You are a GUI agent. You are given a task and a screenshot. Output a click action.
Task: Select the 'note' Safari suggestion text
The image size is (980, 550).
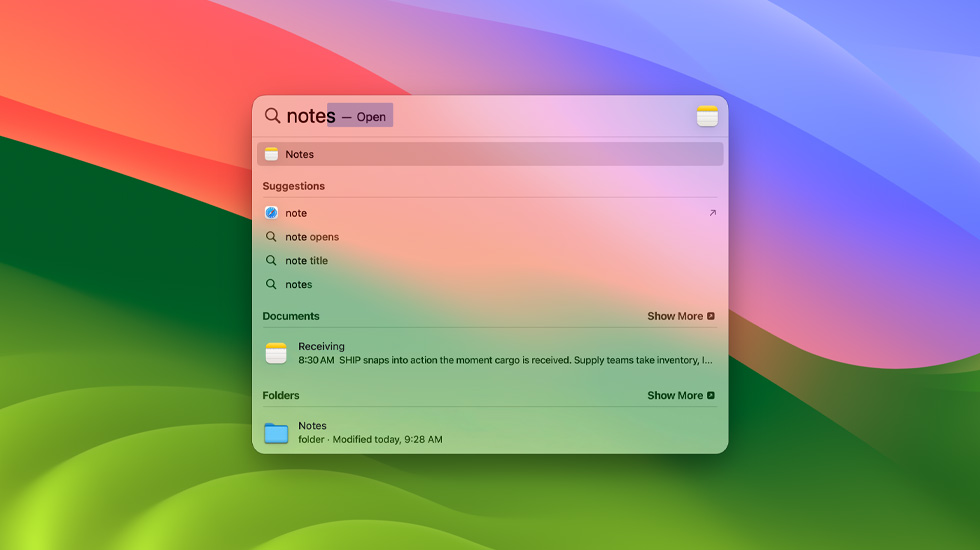[296, 213]
